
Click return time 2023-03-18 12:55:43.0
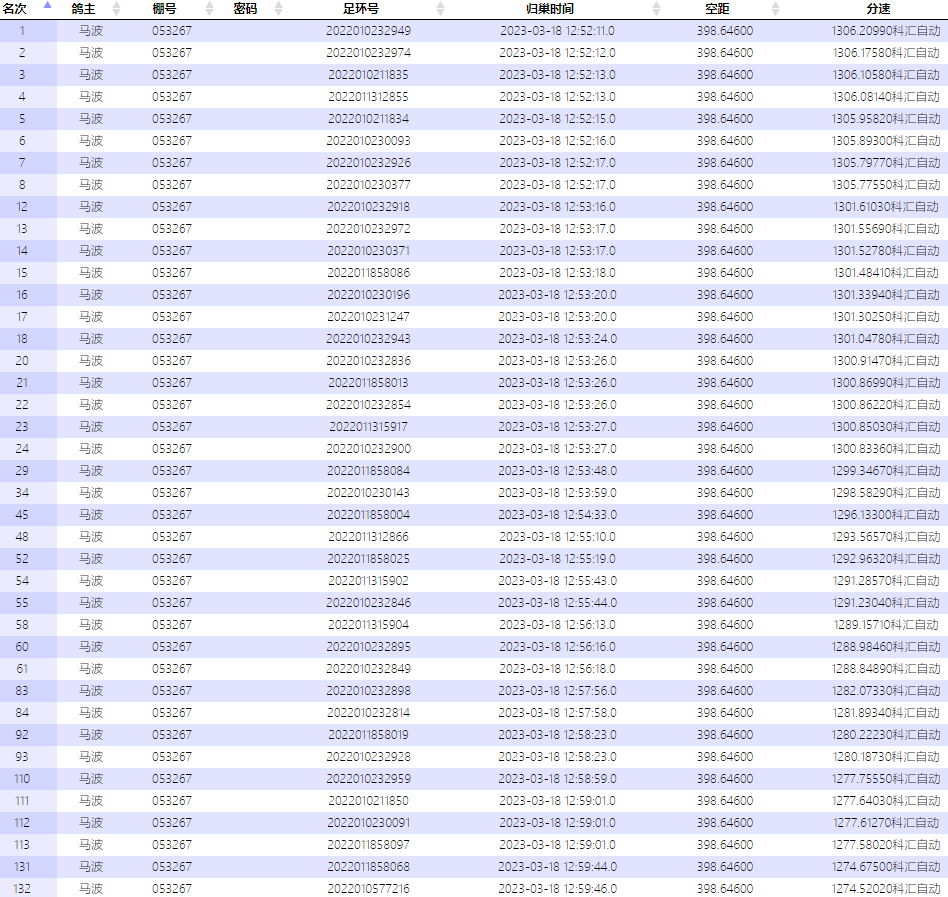click(x=557, y=581)
